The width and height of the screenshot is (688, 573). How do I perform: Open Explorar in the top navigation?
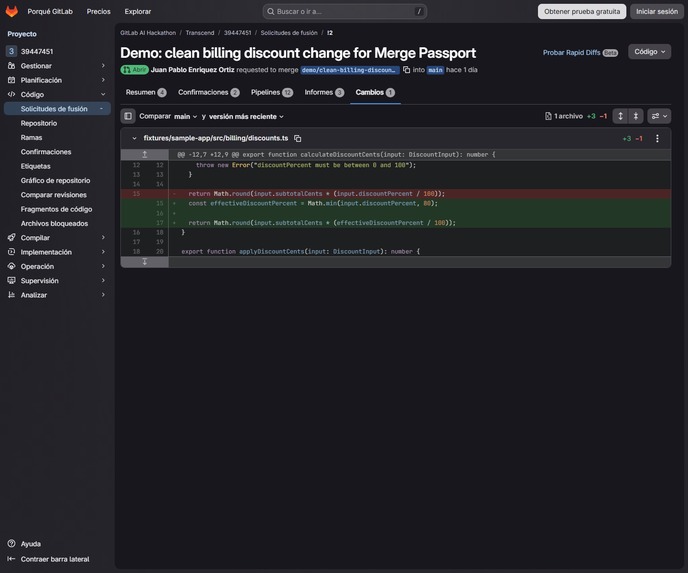coord(138,11)
